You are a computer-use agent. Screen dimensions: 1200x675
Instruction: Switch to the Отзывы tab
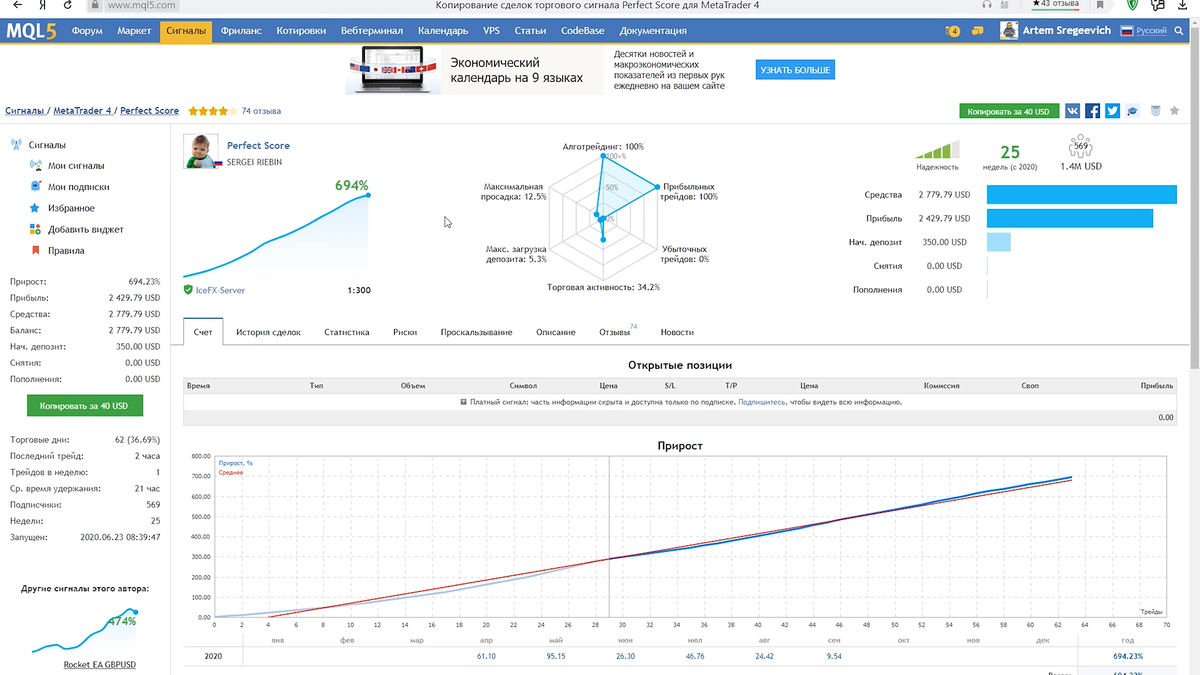click(x=616, y=332)
